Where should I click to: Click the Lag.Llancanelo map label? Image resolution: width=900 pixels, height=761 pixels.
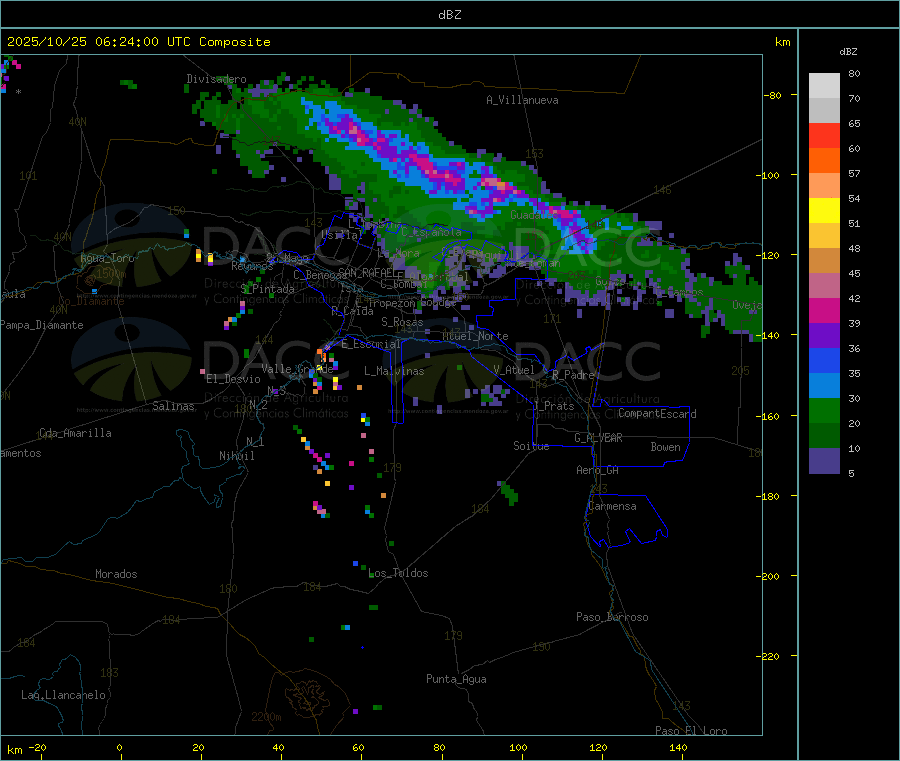pos(64,695)
